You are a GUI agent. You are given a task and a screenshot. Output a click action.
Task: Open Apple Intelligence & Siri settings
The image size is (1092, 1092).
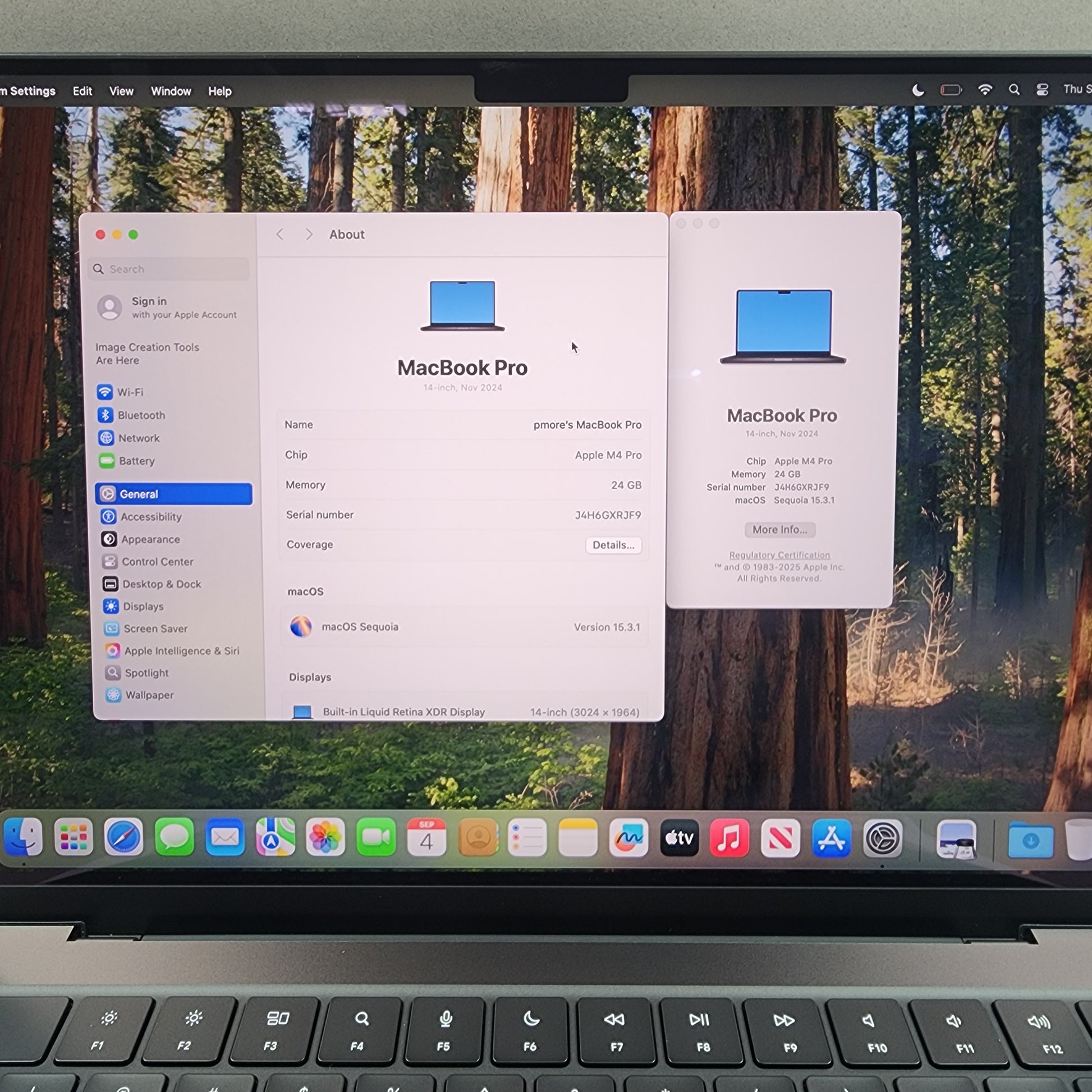[x=172, y=650]
